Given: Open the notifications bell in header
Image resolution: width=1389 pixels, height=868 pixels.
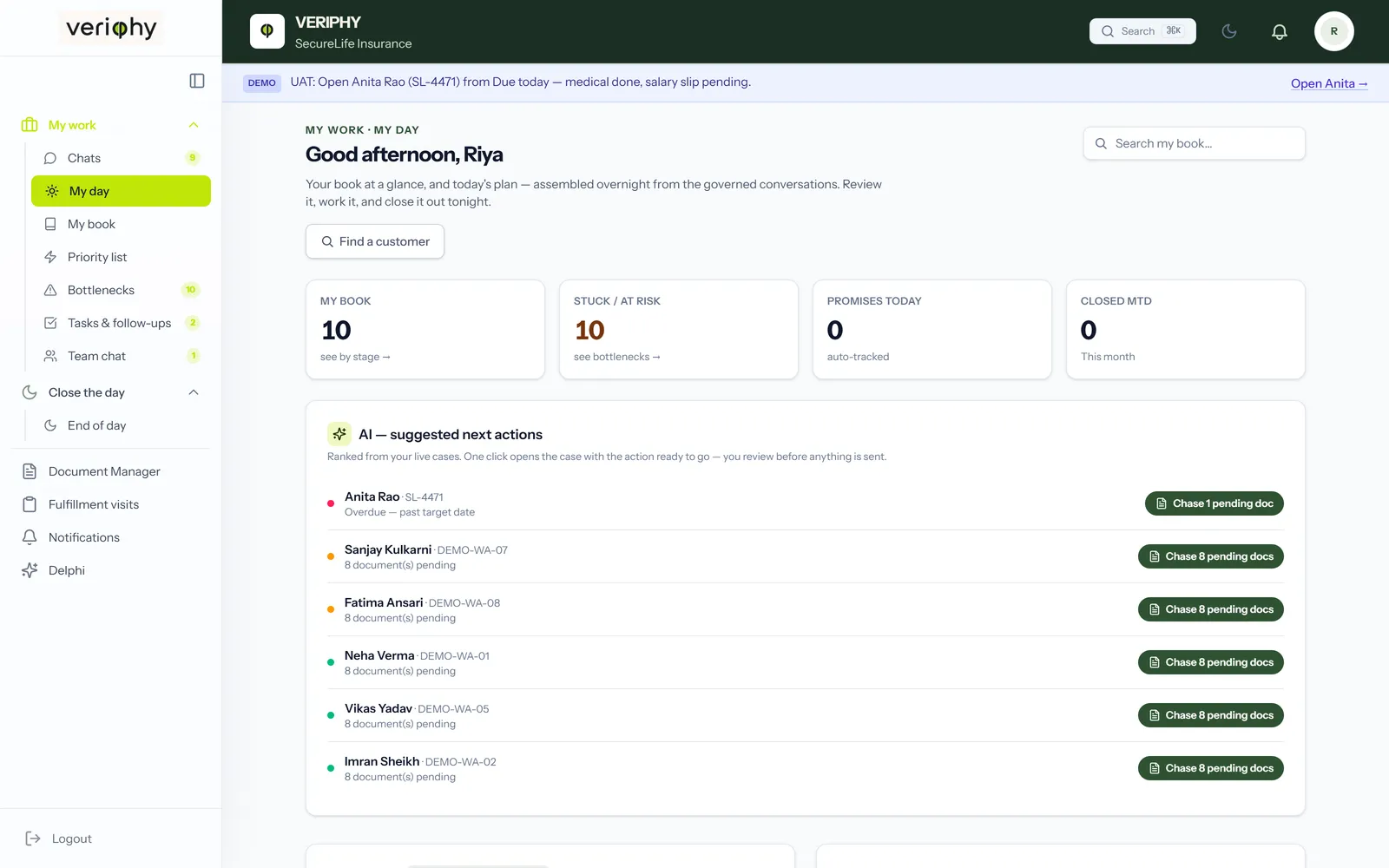Looking at the screenshot, I should (x=1280, y=31).
